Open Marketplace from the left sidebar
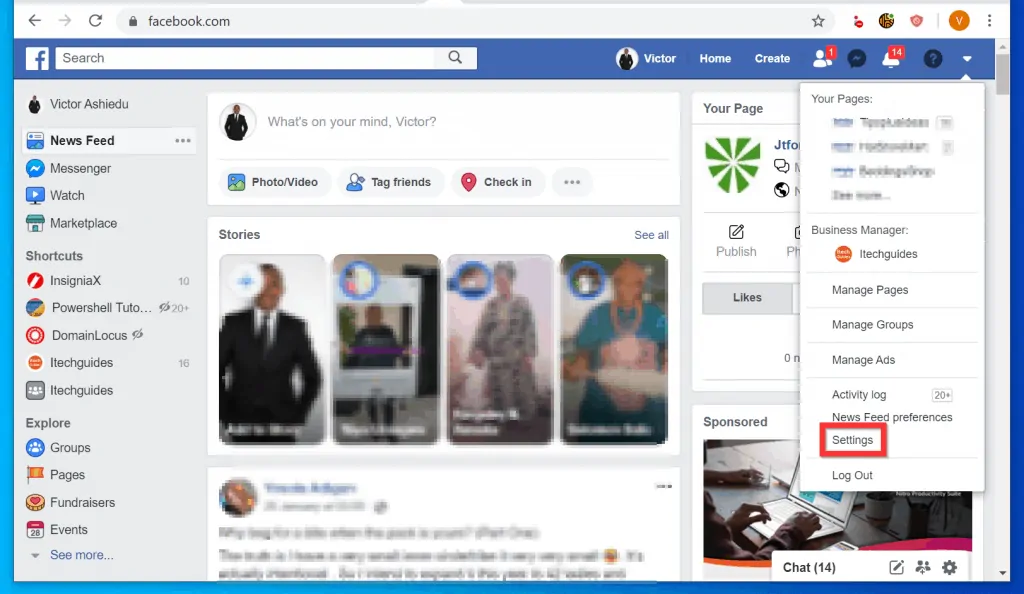 83,223
